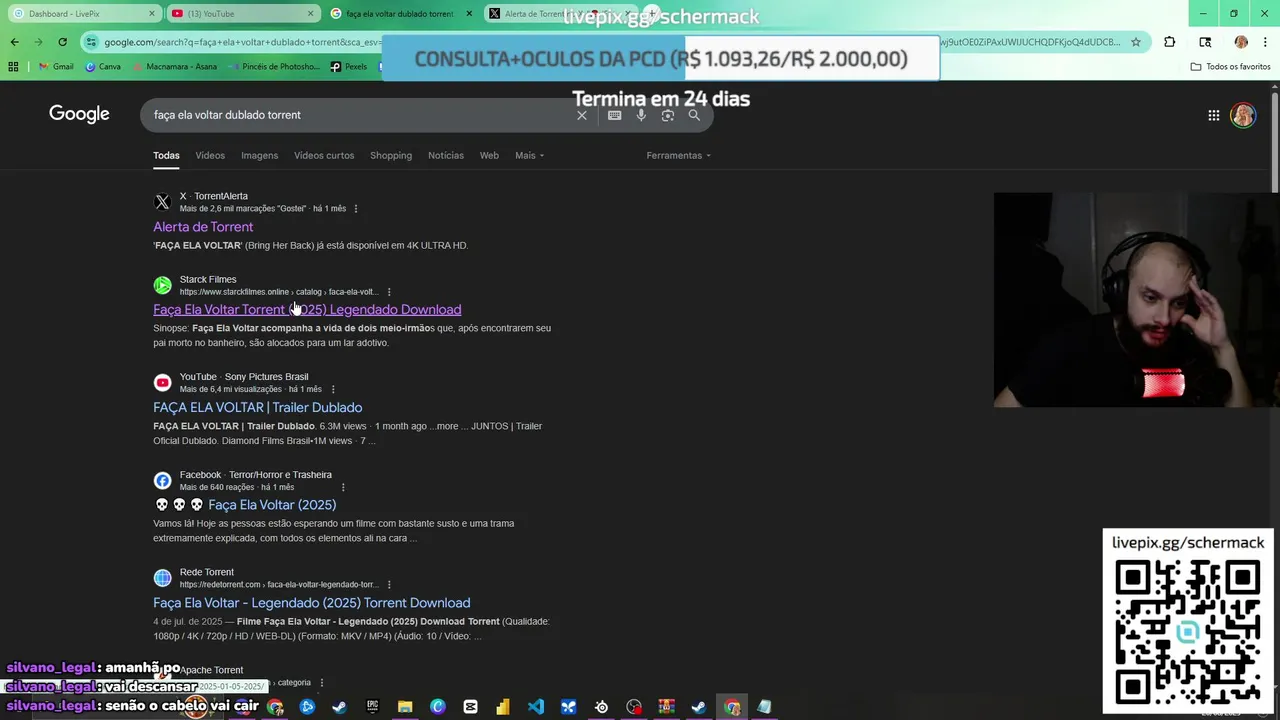This screenshot has width=1280, height=720.
Task: Select the Vídeos search filter
Action: coord(210,155)
